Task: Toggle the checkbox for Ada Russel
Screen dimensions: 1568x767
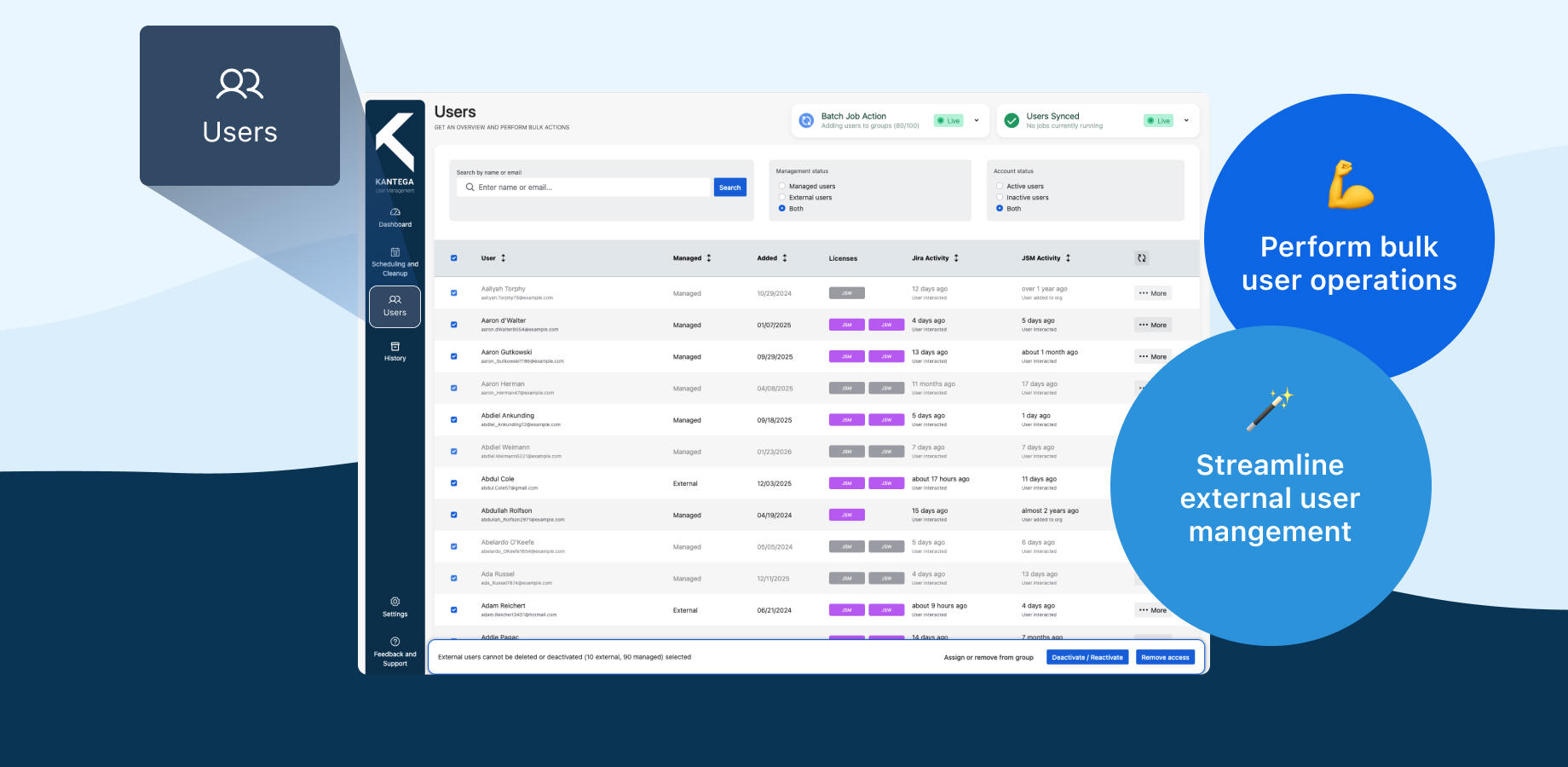Action: (x=453, y=579)
